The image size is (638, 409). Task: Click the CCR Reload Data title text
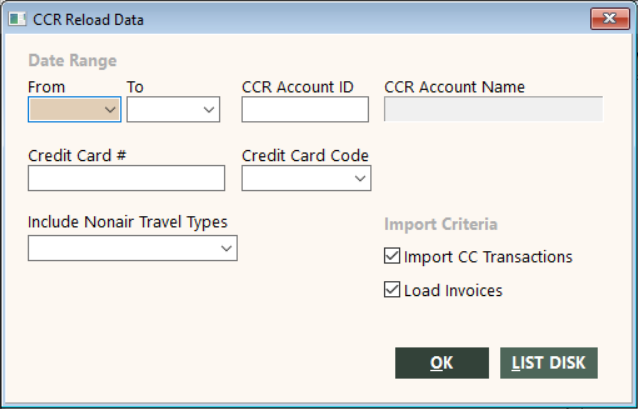point(88,20)
